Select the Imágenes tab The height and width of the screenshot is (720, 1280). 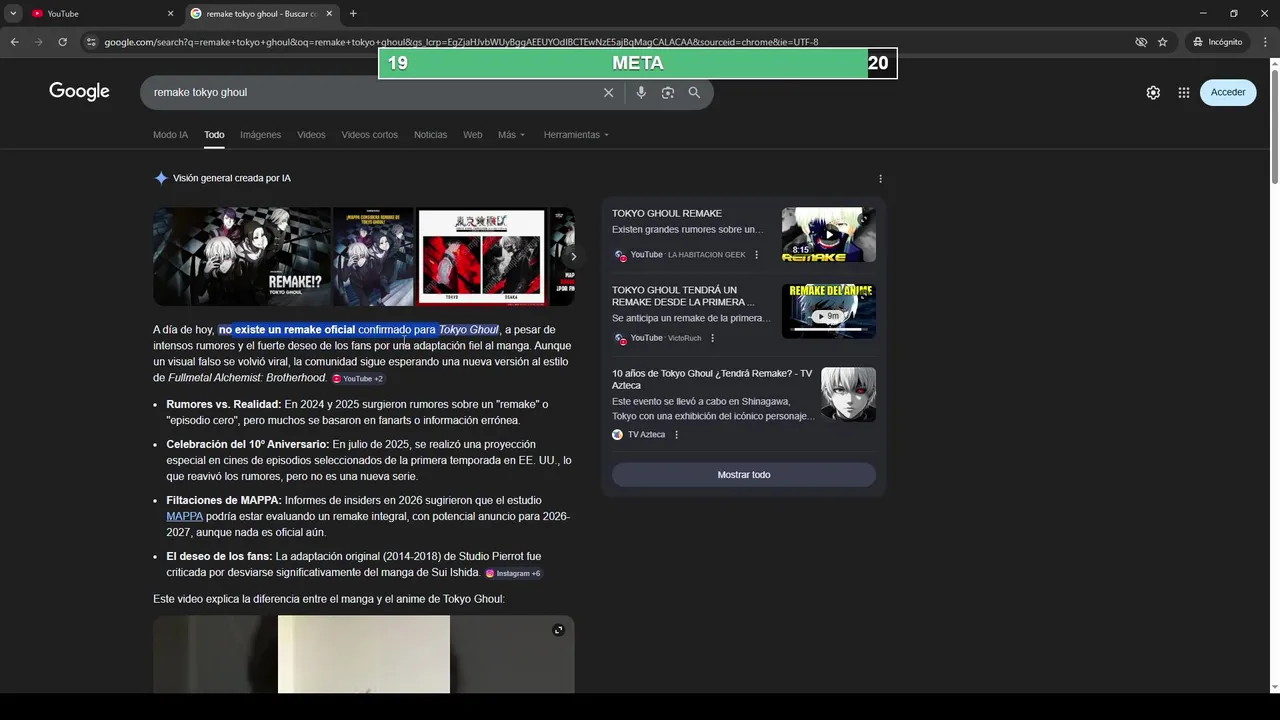tap(260, 135)
